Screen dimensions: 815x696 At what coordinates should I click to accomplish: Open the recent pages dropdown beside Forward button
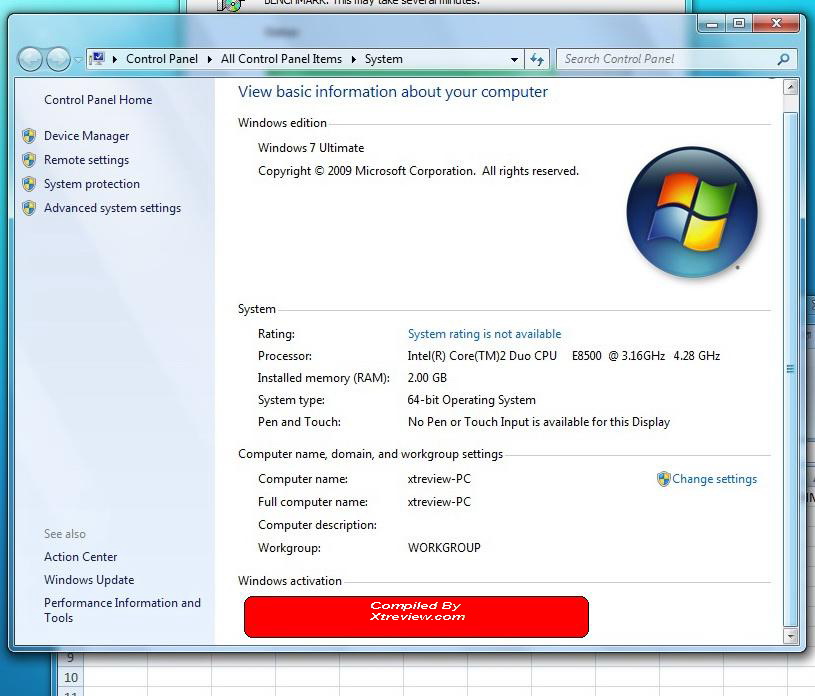(78, 60)
